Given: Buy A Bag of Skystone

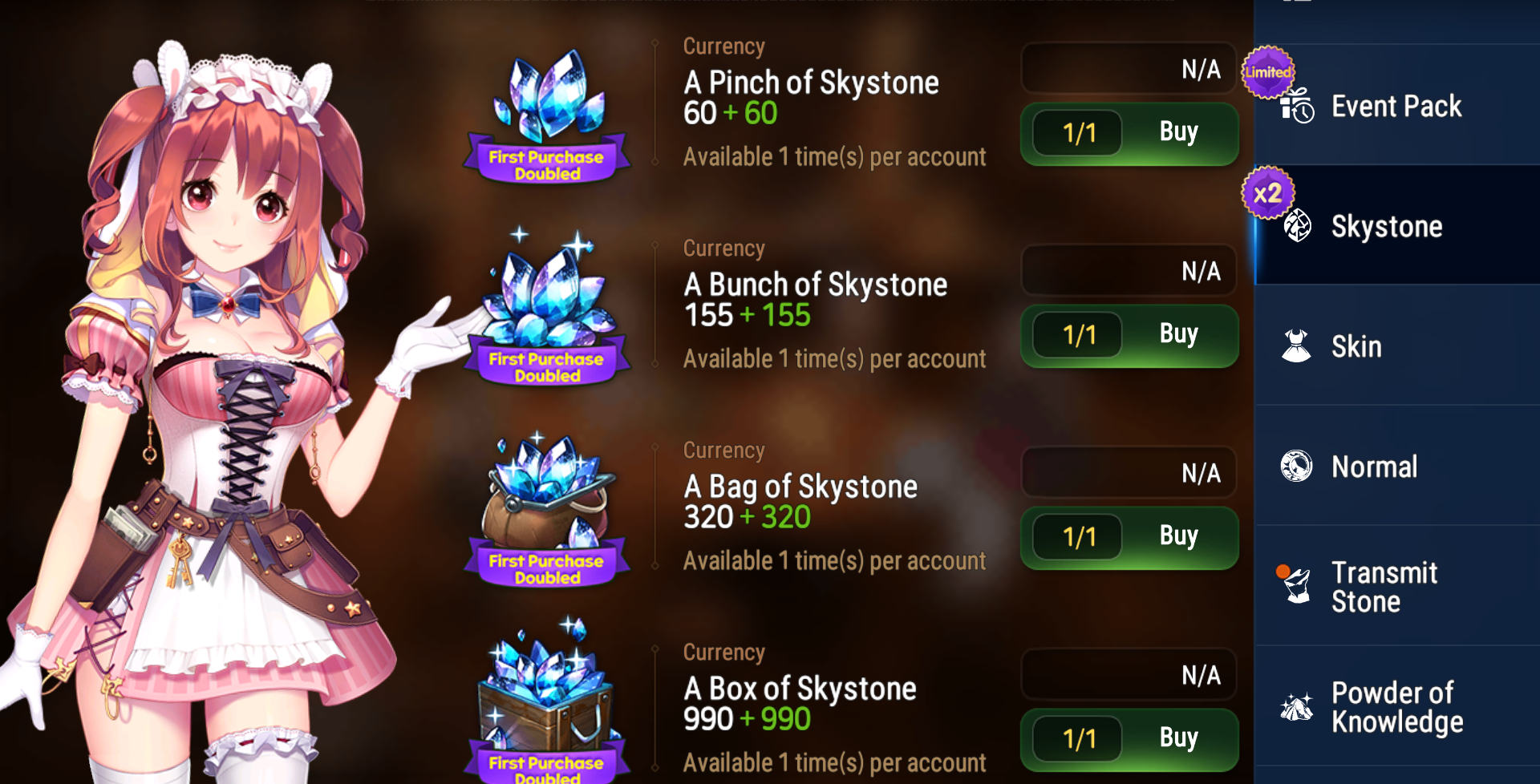Looking at the screenshot, I should click(1129, 537).
